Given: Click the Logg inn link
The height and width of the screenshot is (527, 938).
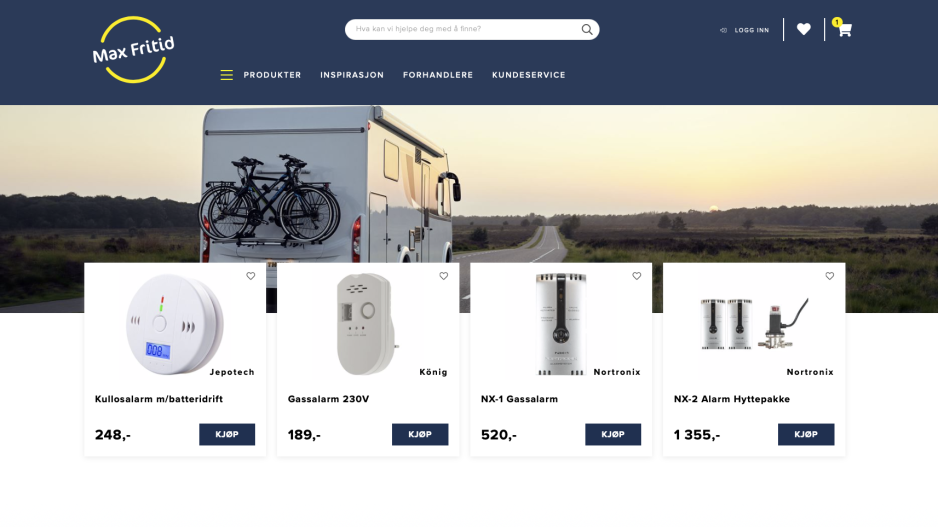Looking at the screenshot, I should tap(751, 30).
